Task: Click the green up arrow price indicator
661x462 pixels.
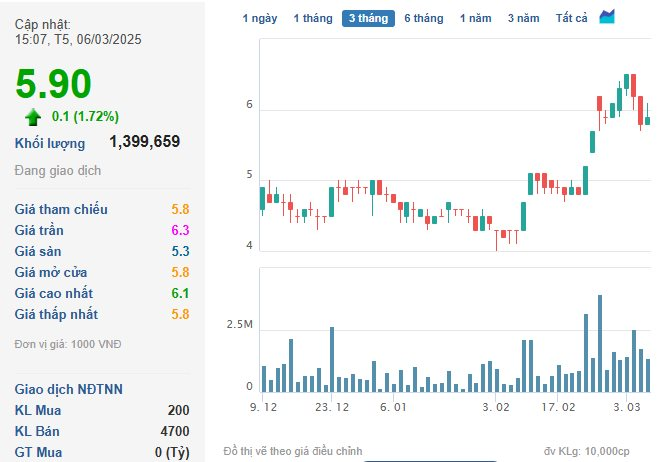Action: [33, 116]
